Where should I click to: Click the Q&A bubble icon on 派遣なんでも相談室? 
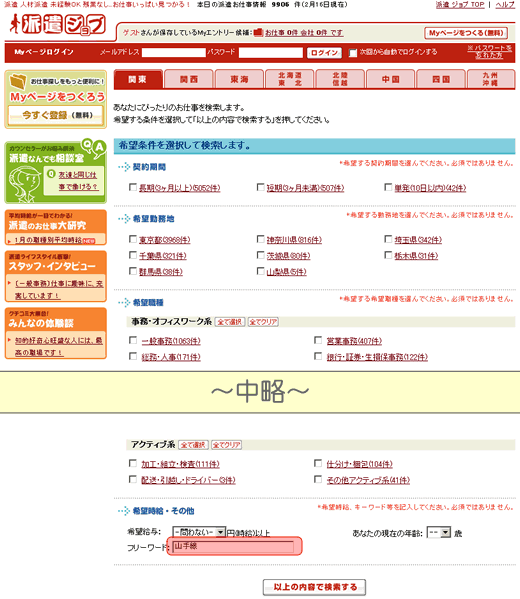point(94,147)
